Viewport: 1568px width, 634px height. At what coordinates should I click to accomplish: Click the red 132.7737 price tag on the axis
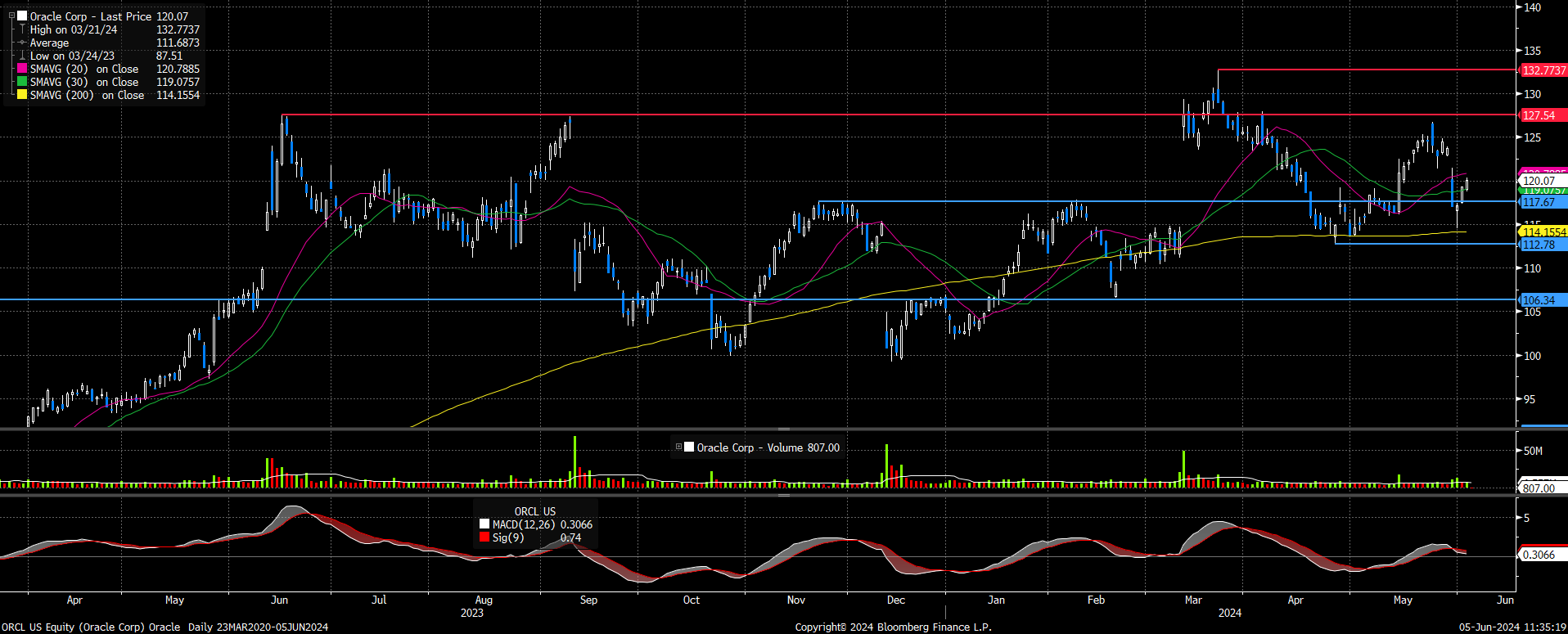(x=1543, y=70)
